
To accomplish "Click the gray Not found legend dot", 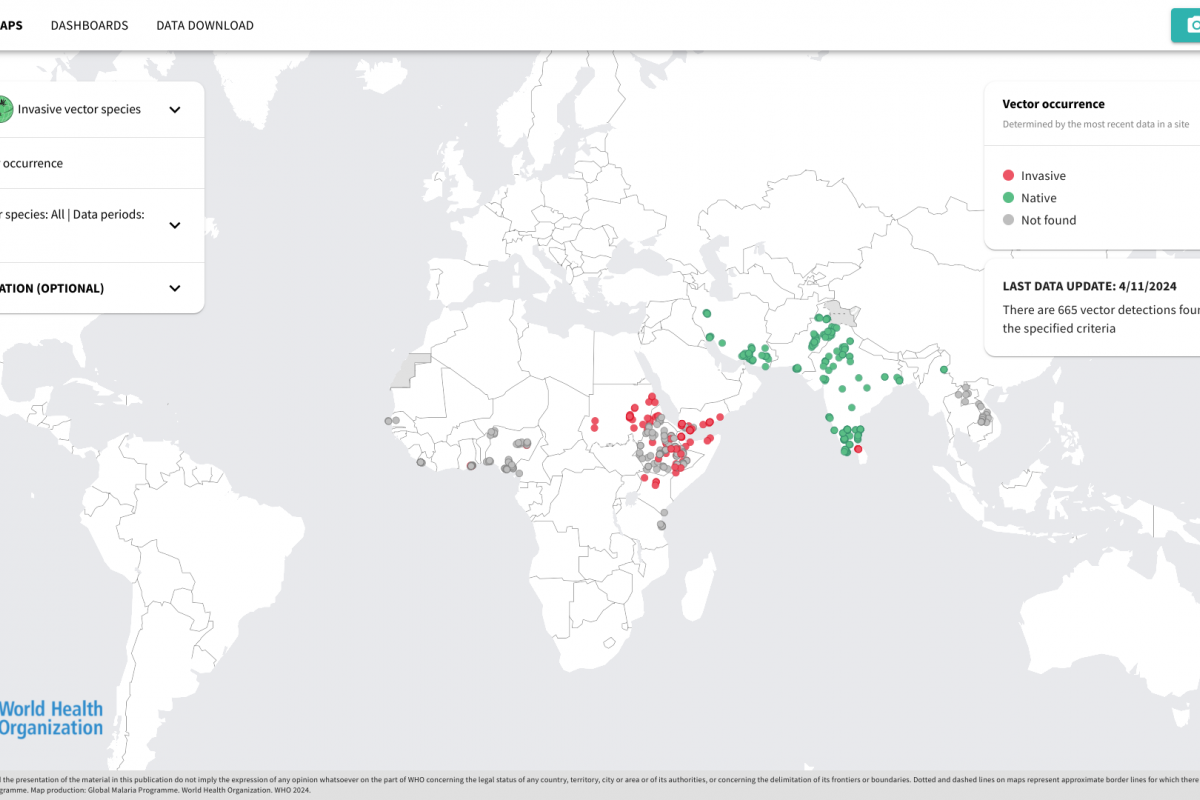I will tap(1008, 220).
